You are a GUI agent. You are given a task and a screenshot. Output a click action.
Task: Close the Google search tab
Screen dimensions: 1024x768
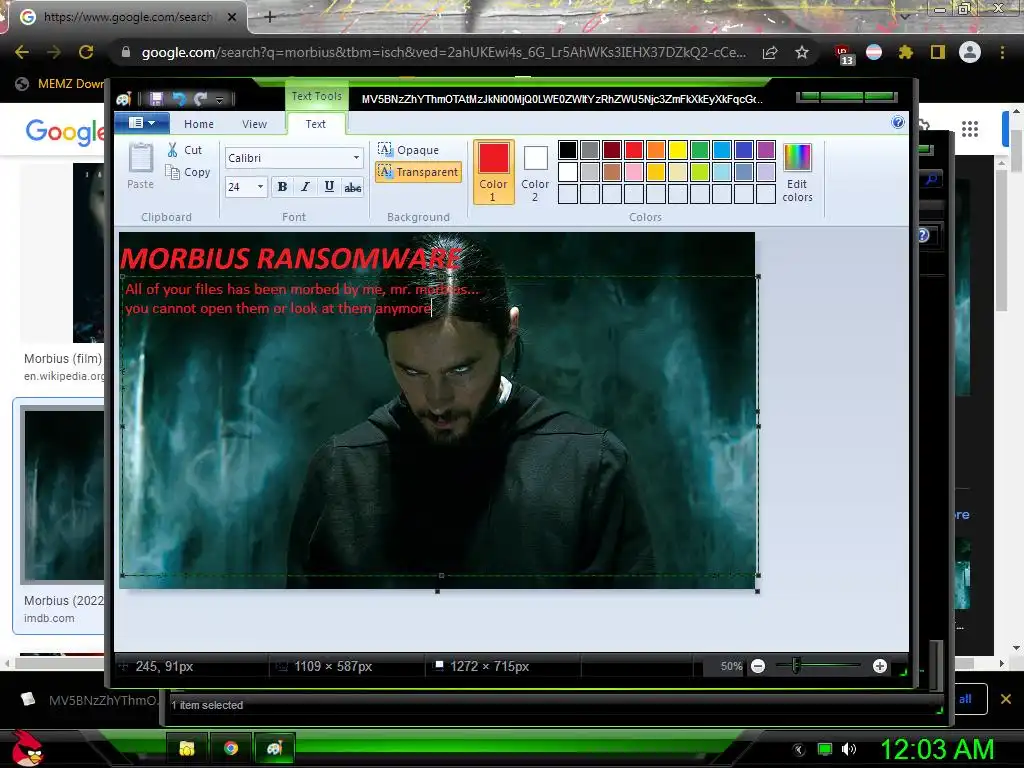pos(232,17)
